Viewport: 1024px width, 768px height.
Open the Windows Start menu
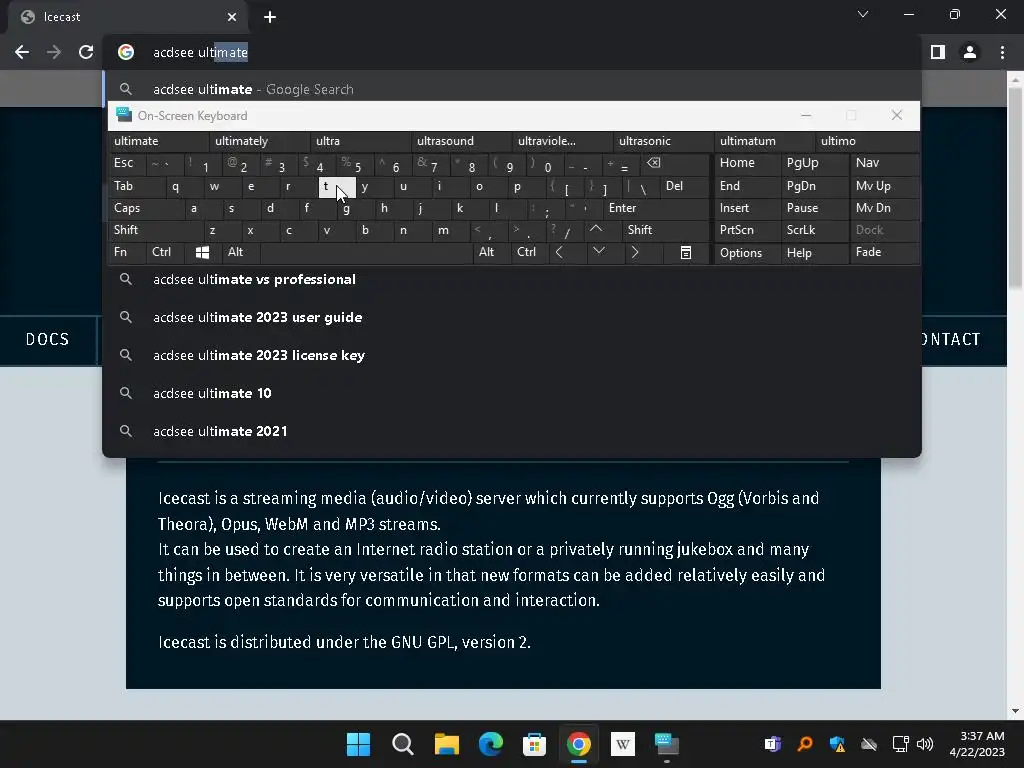click(x=358, y=744)
